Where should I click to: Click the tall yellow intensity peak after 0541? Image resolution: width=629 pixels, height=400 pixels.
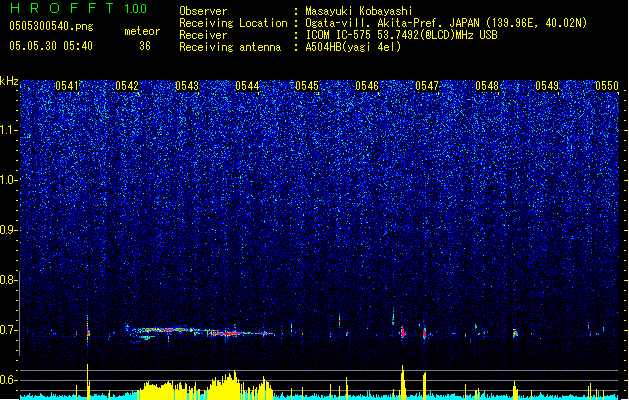88,381
